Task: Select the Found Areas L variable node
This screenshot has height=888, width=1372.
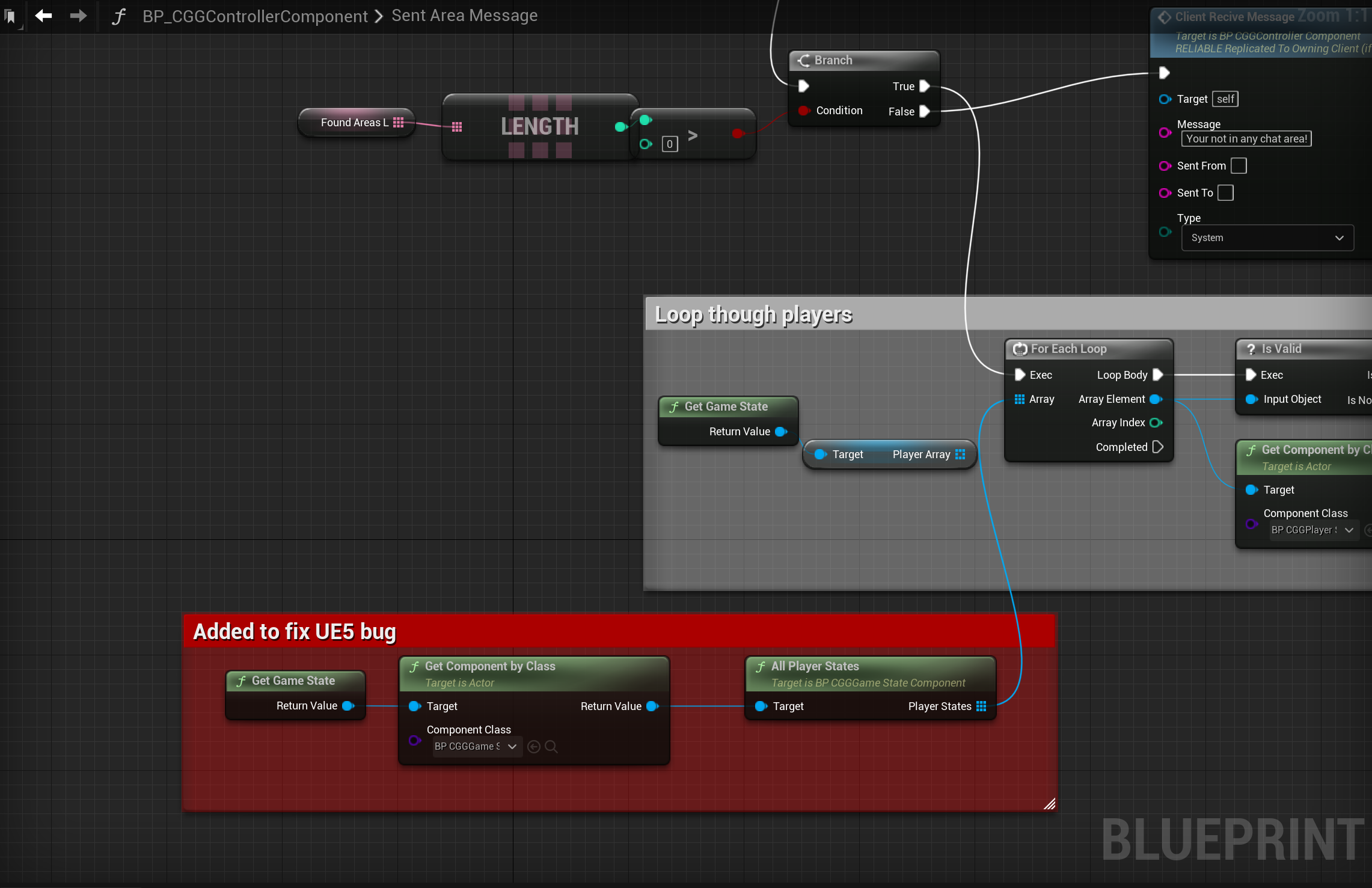Action: click(356, 123)
